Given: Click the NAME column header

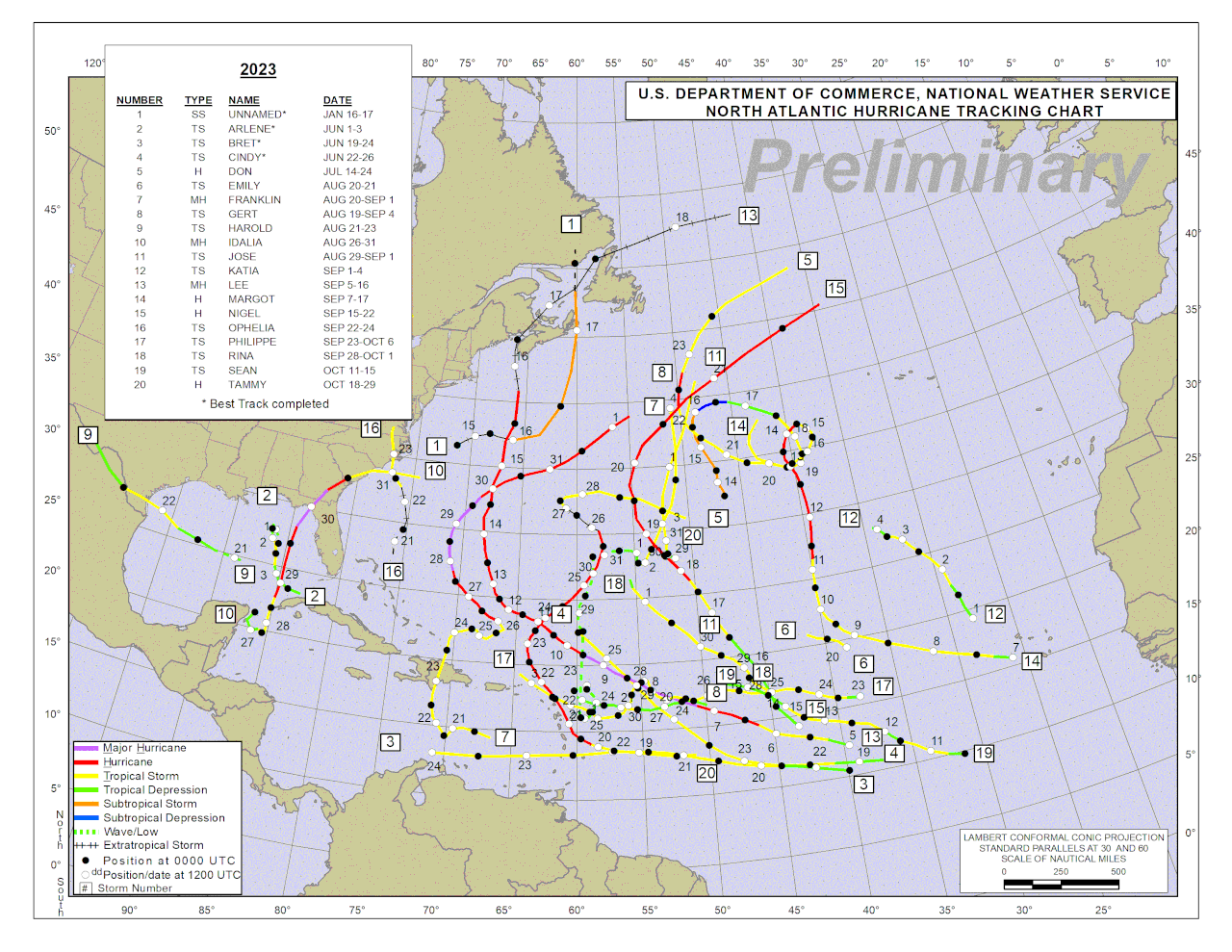Looking at the screenshot, I should [x=244, y=100].
